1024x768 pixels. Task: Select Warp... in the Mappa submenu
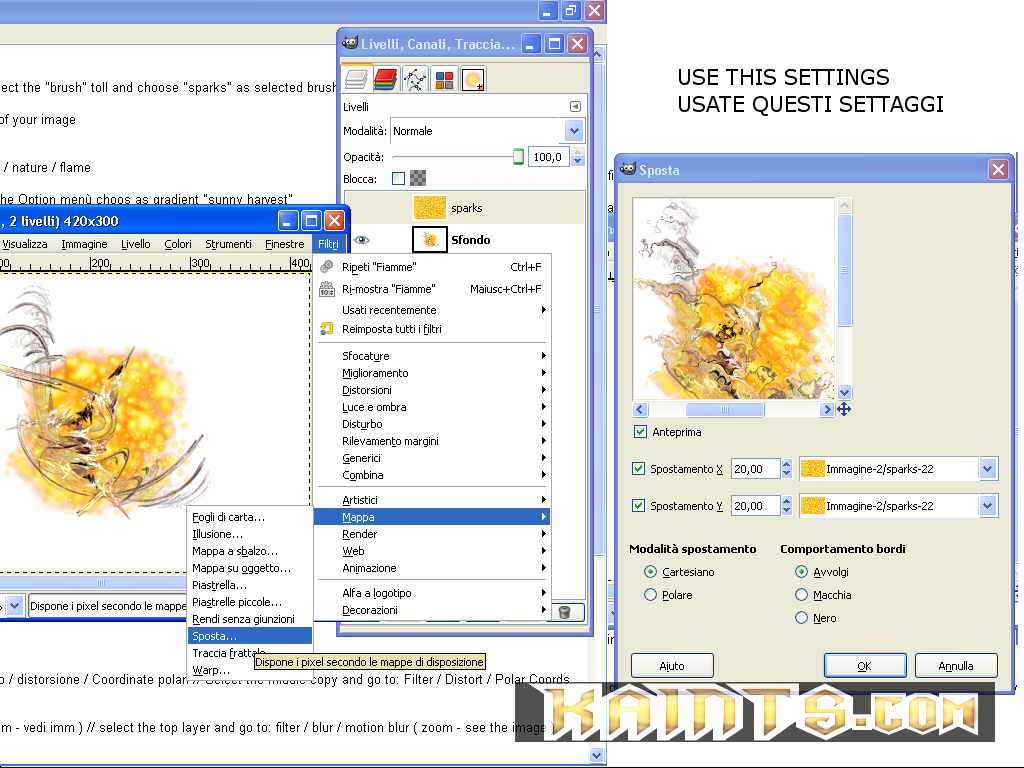pos(249,670)
